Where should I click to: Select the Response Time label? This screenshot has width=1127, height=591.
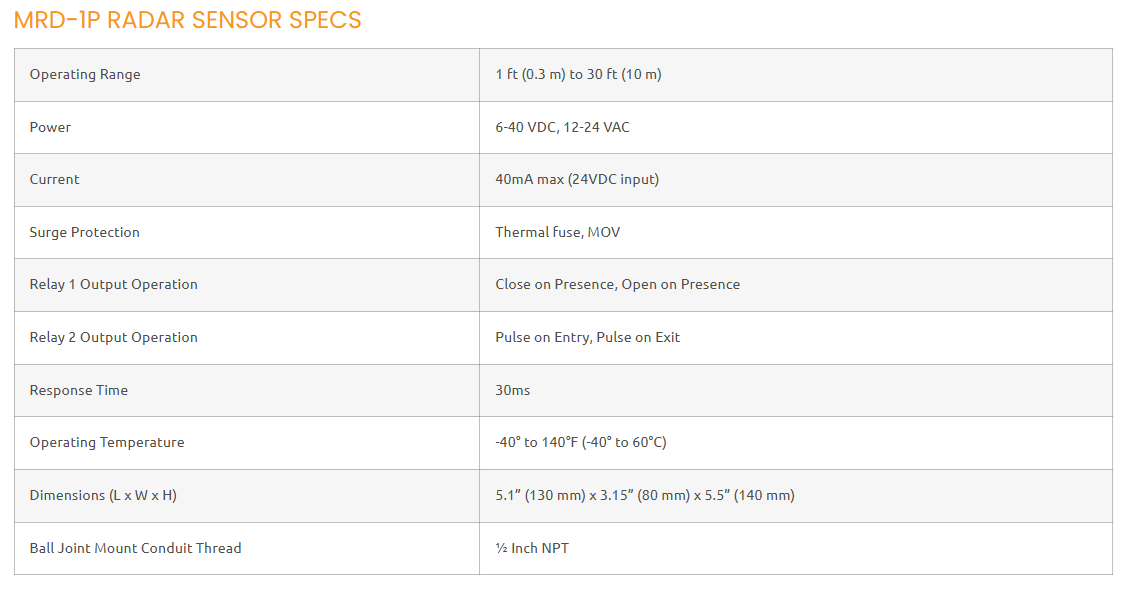point(78,390)
